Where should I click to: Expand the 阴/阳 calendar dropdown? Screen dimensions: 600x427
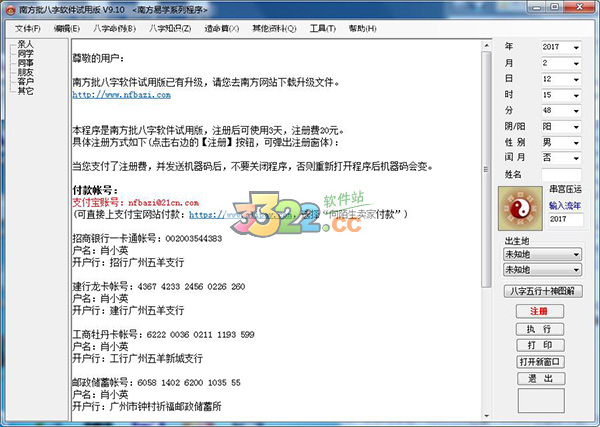(576, 127)
